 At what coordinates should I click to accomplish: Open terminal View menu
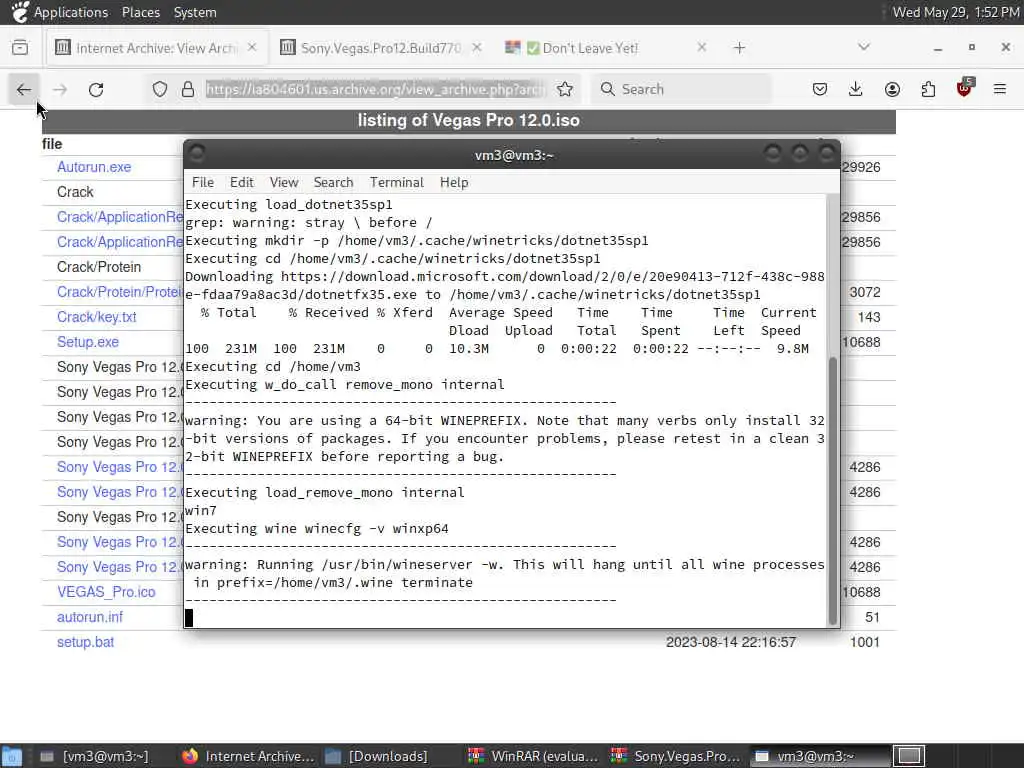pos(284,183)
